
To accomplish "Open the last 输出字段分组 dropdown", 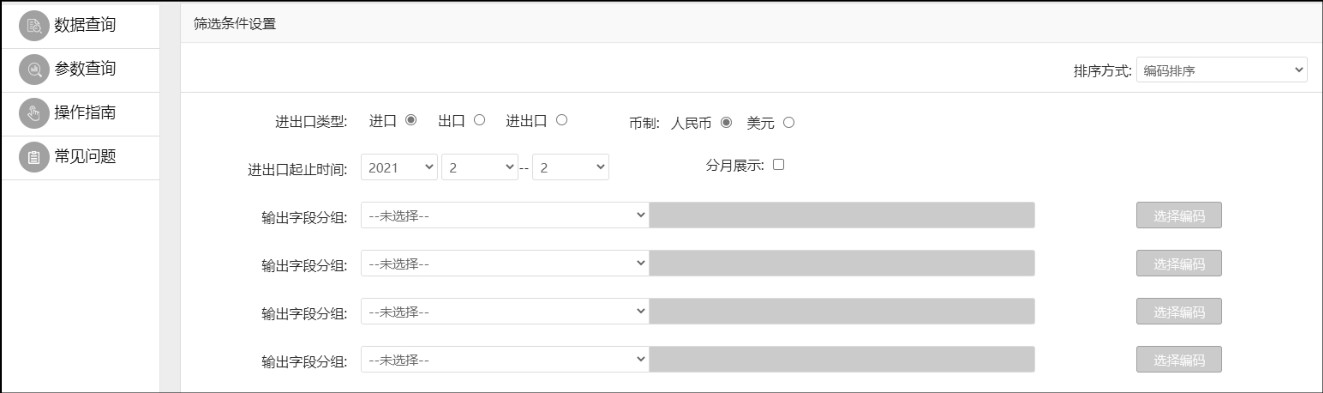I will [x=505, y=359].
